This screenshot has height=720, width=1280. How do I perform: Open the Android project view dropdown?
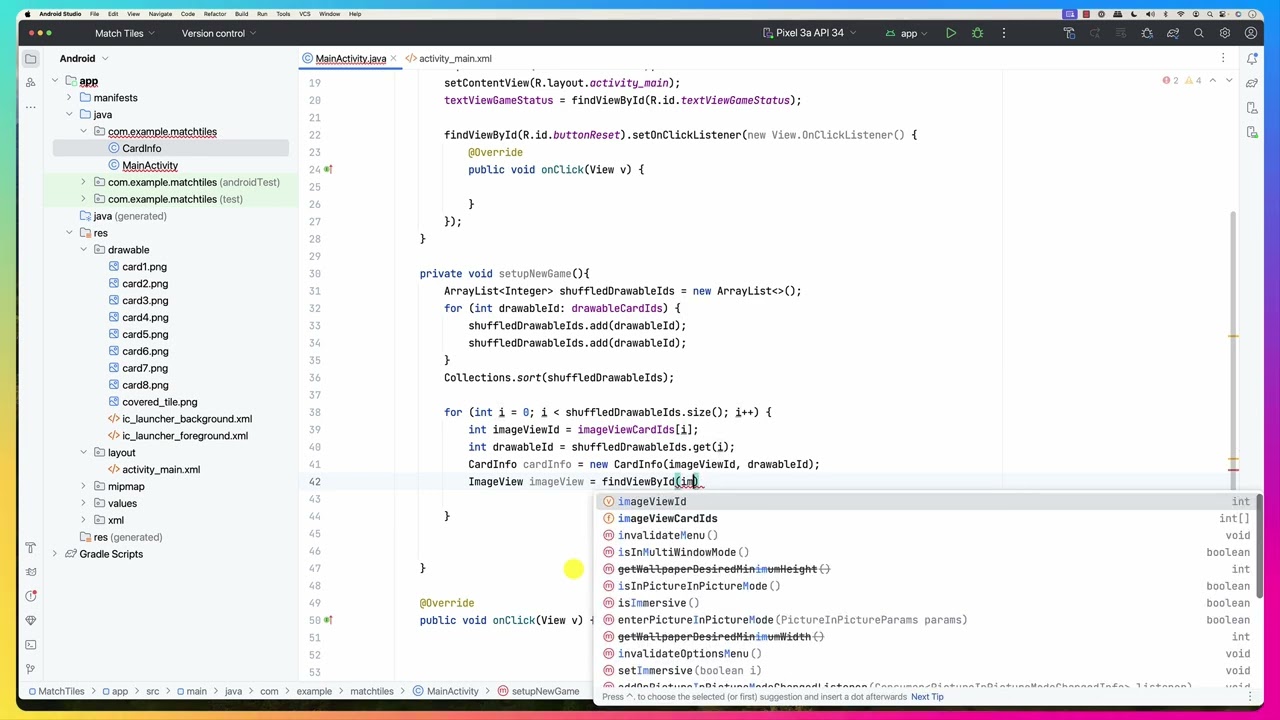83,59
